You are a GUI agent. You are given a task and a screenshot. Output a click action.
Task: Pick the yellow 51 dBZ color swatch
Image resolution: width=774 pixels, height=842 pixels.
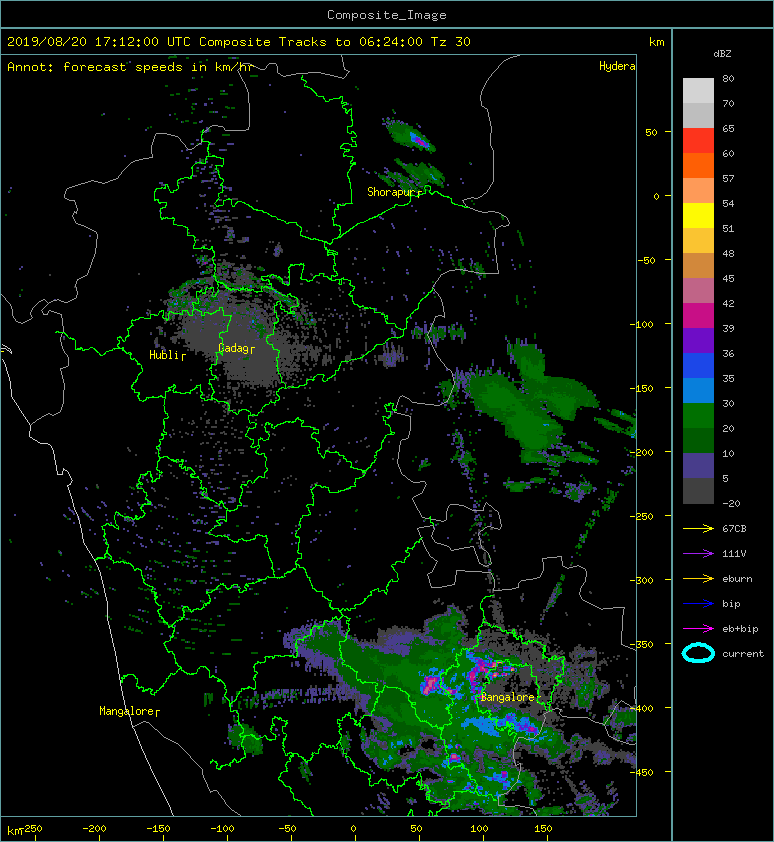698,216
